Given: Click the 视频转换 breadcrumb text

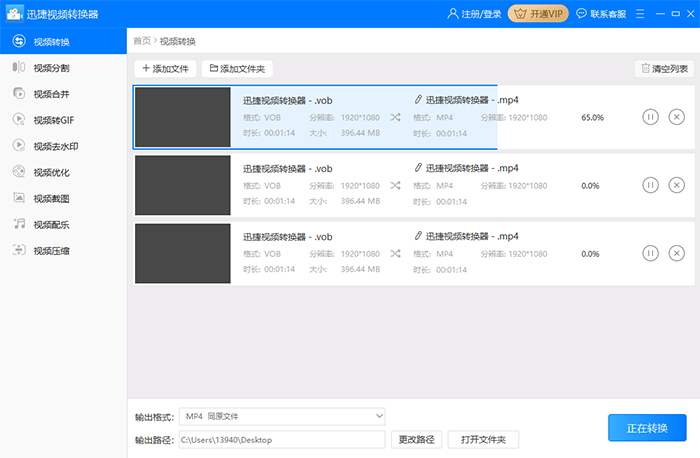Looking at the screenshot, I should pos(178,41).
